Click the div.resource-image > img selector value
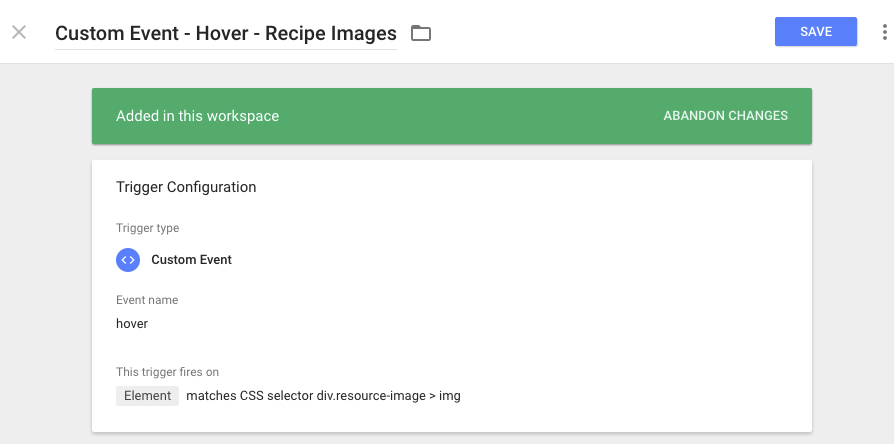894x444 pixels. pos(388,396)
